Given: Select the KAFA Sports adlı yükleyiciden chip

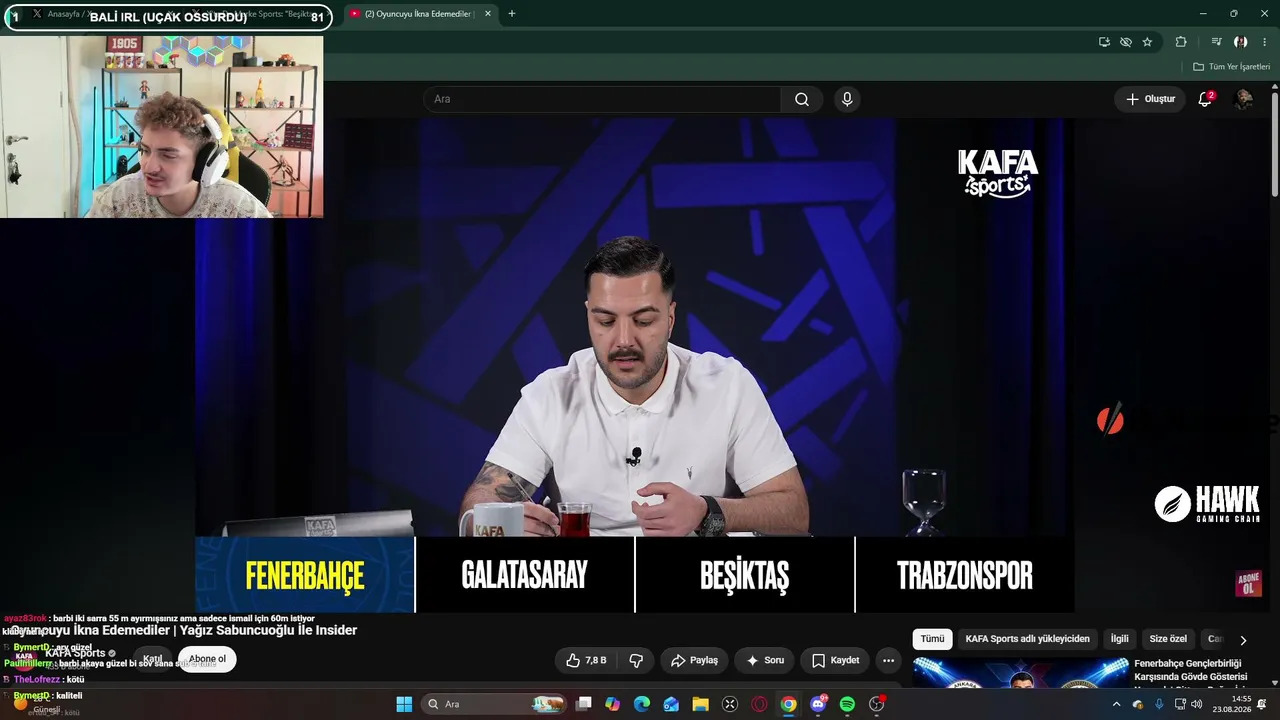Looking at the screenshot, I should [x=1027, y=639].
